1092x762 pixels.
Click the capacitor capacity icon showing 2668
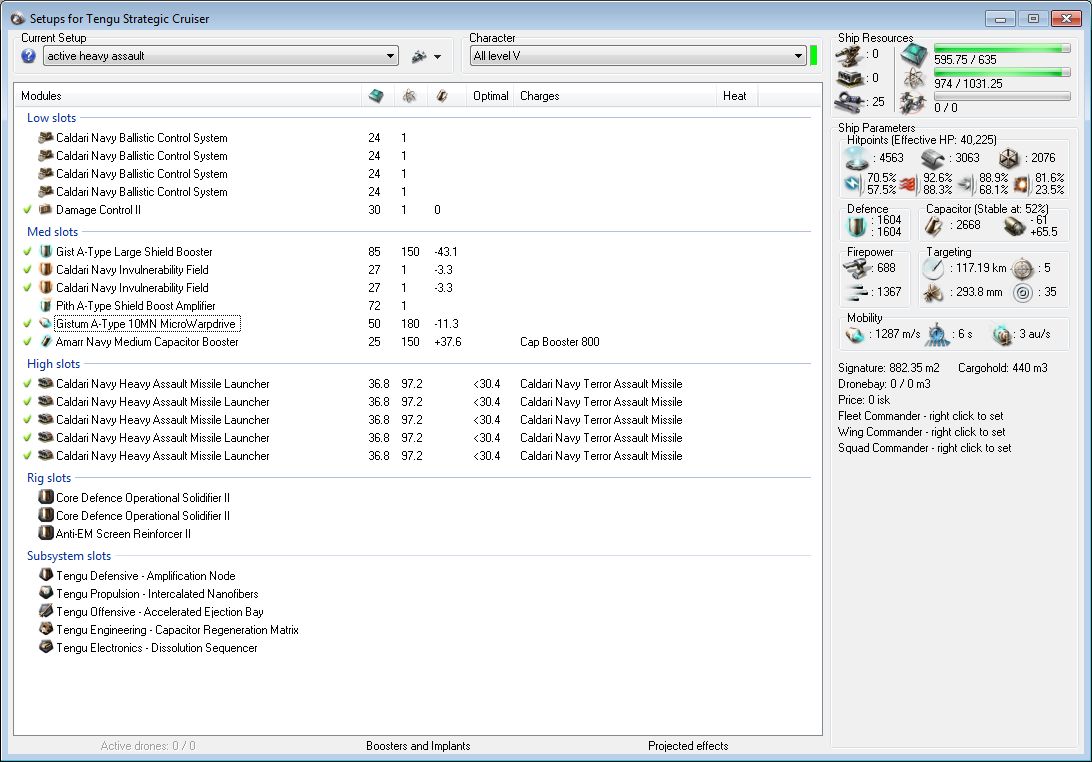click(x=933, y=226)
